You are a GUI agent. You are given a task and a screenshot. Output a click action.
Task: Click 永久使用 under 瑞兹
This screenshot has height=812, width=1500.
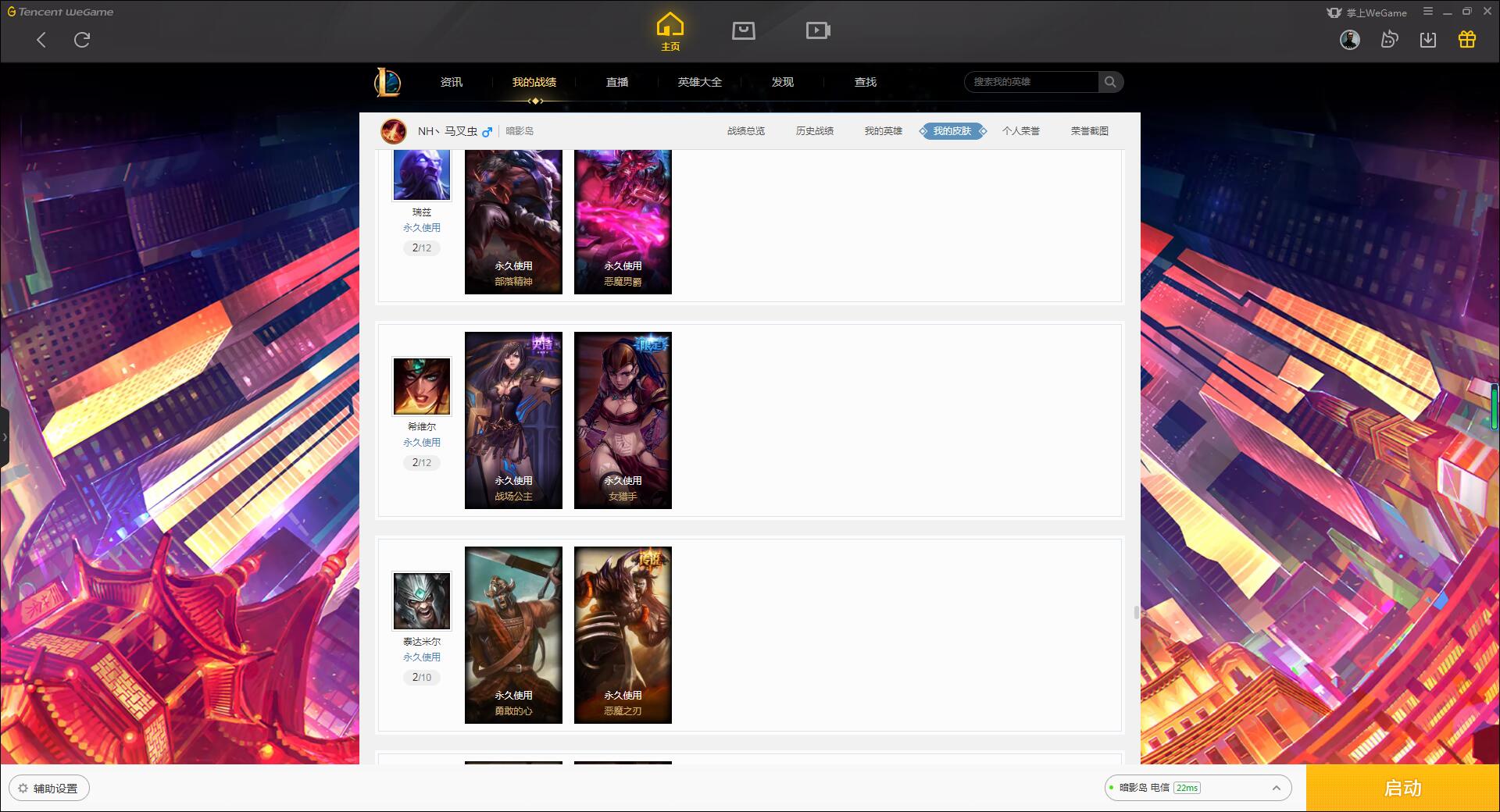click(x=422, y=228)
